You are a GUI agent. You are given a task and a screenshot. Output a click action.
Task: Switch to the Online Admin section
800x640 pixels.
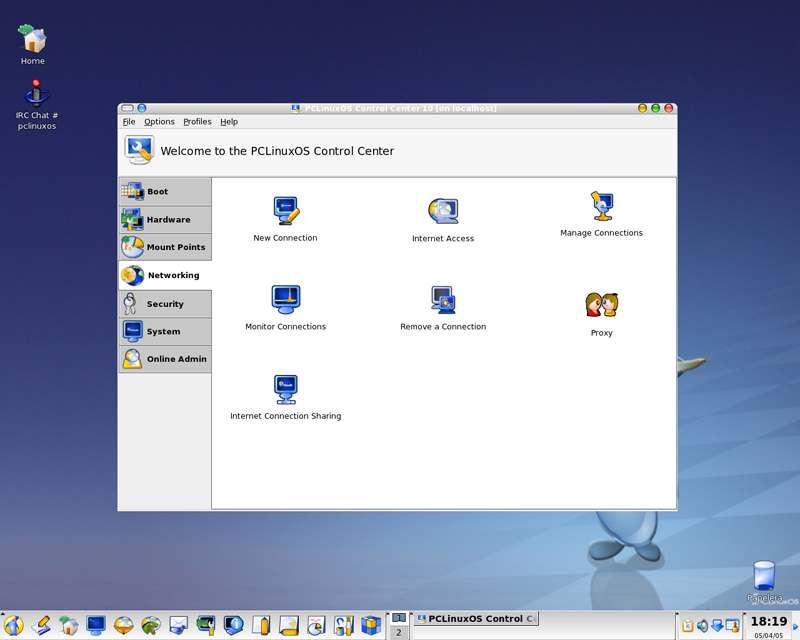[x=165, y=359]
